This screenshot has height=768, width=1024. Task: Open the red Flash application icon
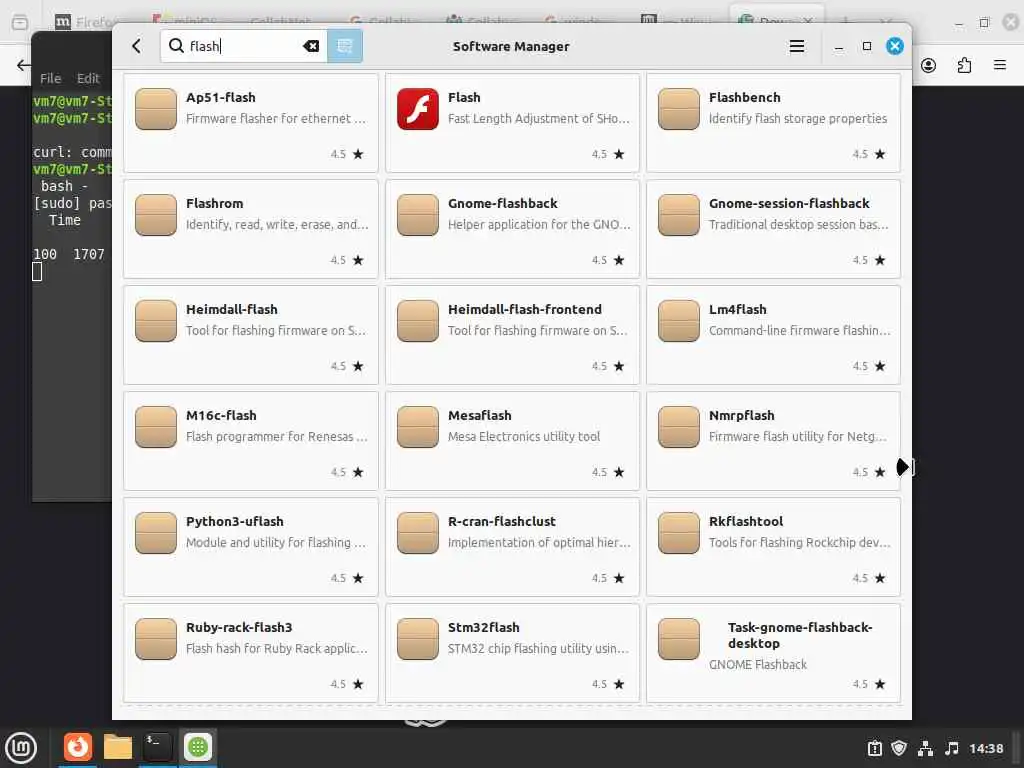418,109
